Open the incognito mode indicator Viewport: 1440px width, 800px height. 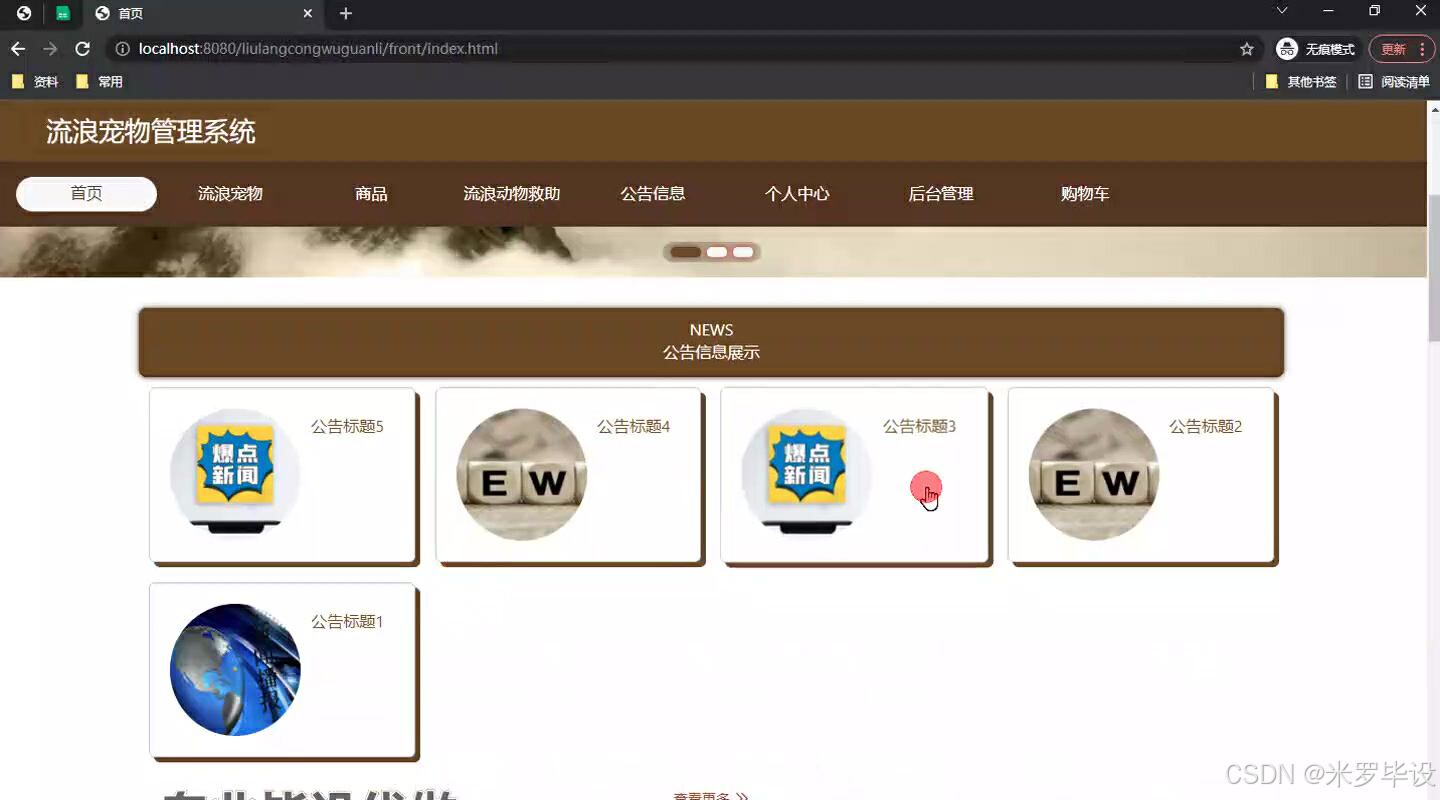click(x=1316, y=49)
